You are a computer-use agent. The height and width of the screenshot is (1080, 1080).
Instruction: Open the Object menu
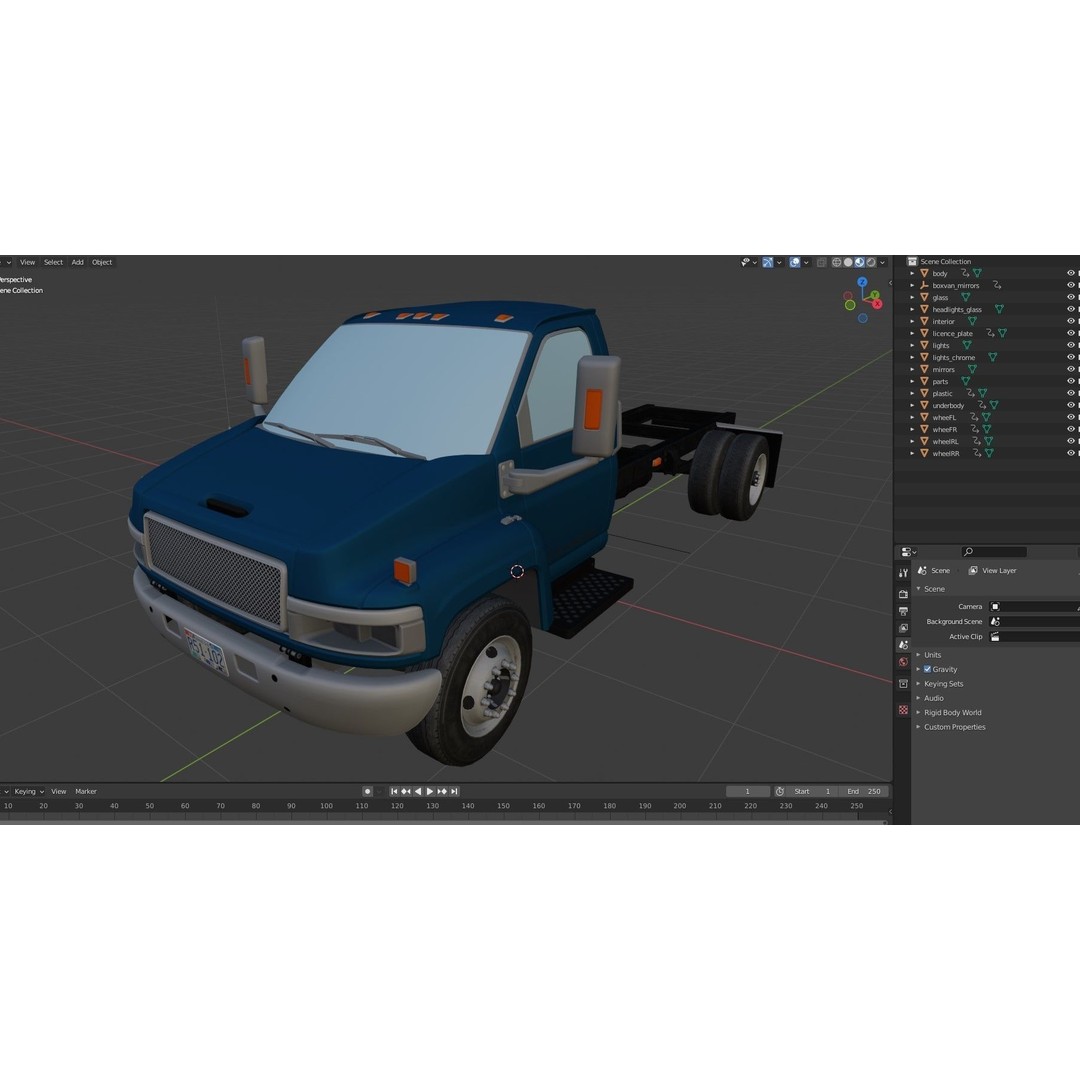[x=101, y=262]
